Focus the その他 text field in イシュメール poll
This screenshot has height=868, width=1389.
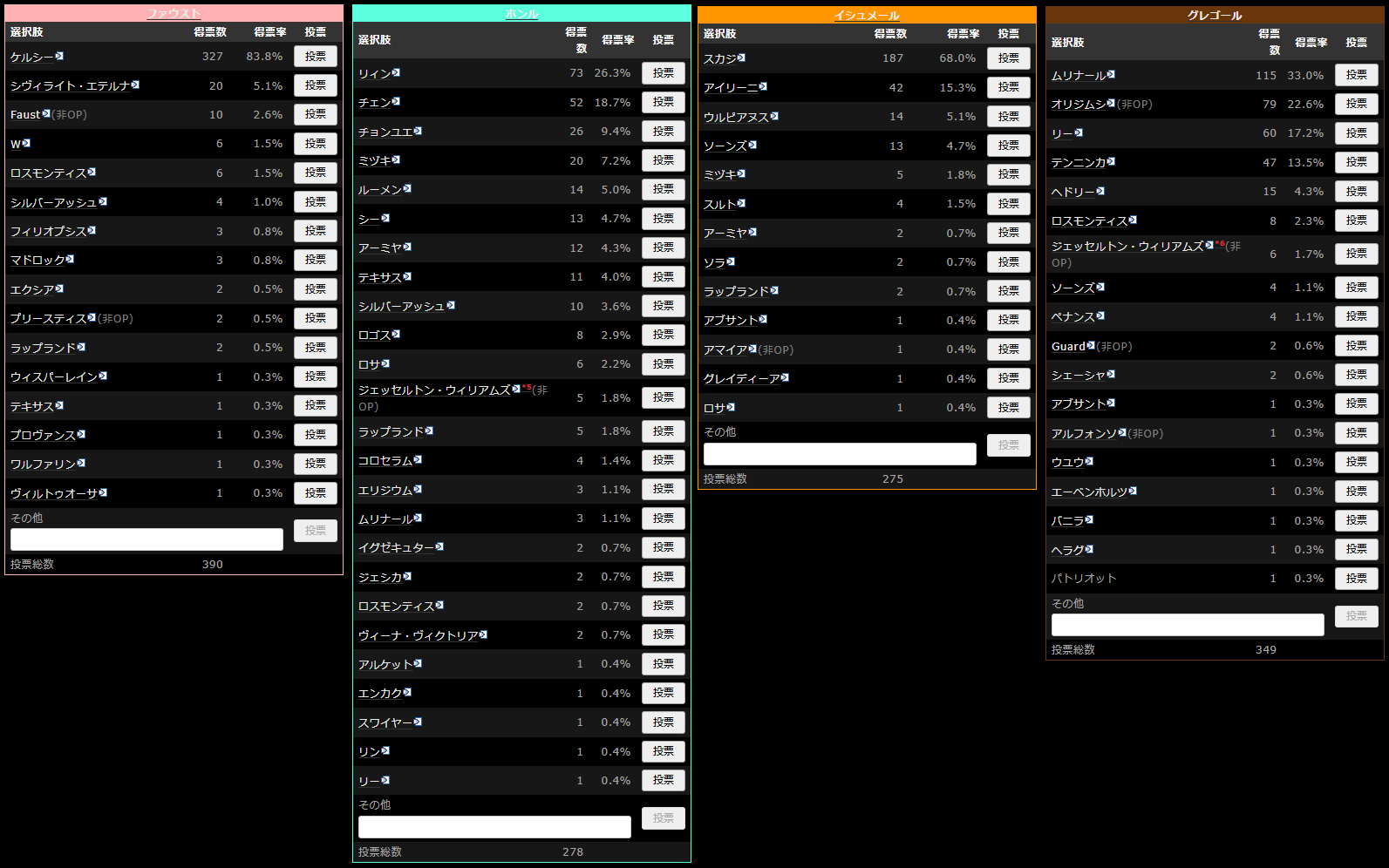point(840,454)
